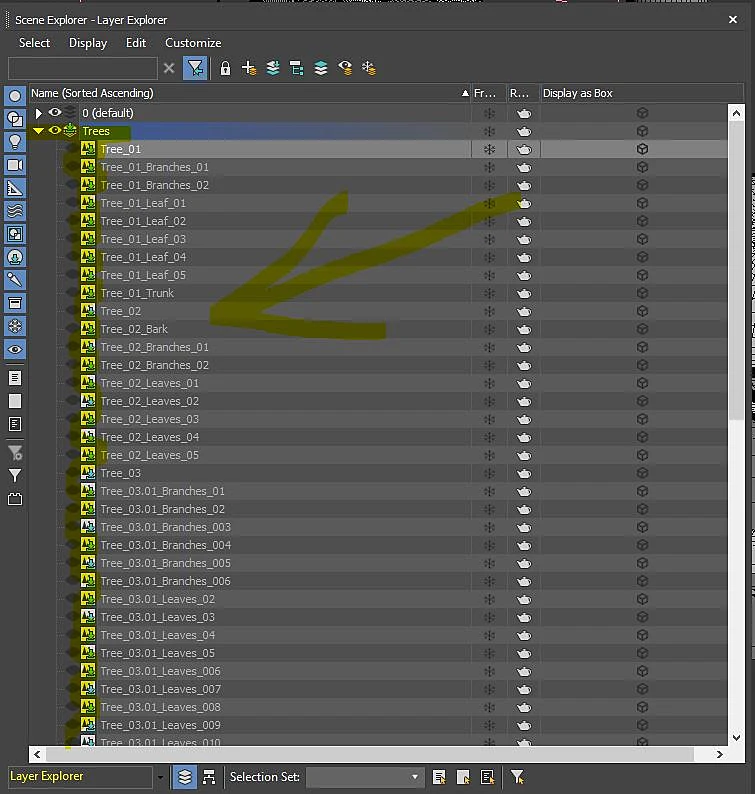Toggle visibility eye of 0 (default) layer

pyautogui.click(x=55, y=112)
